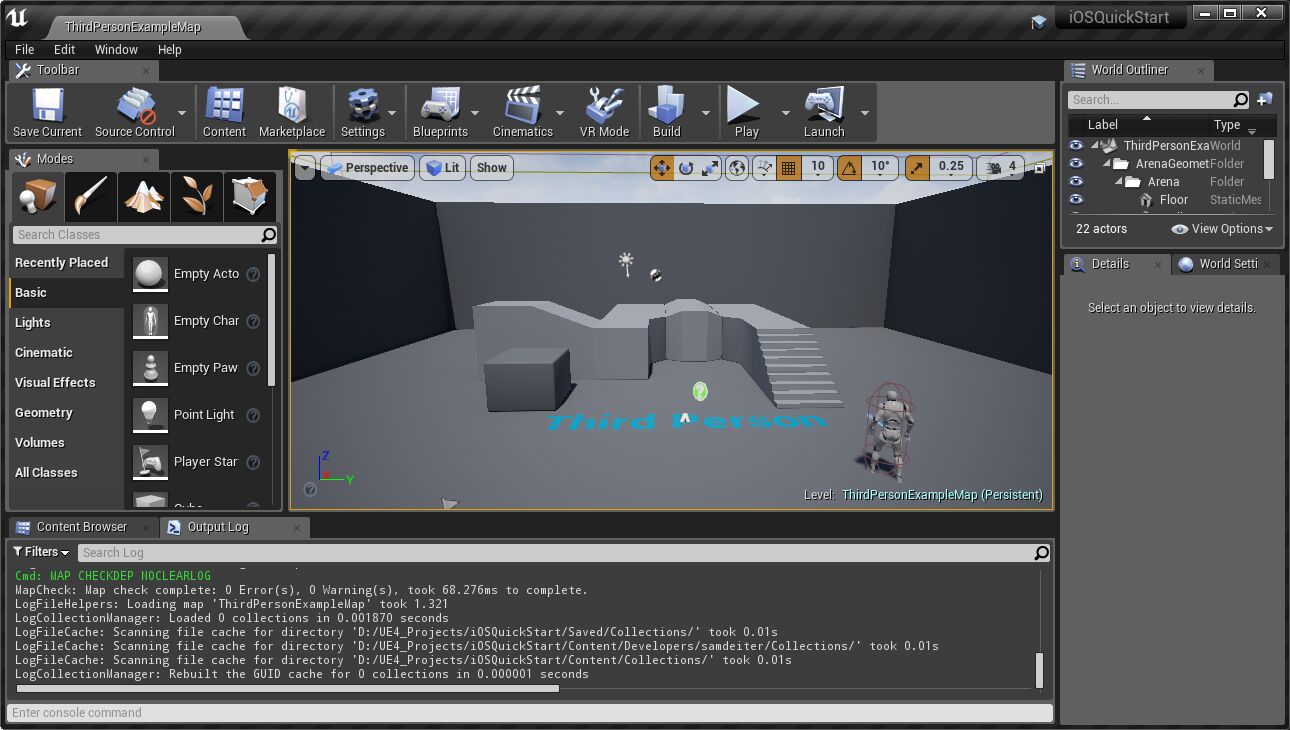Select the Paint mode brush icon
The image size is (1290, 730).
pos(91,196)
